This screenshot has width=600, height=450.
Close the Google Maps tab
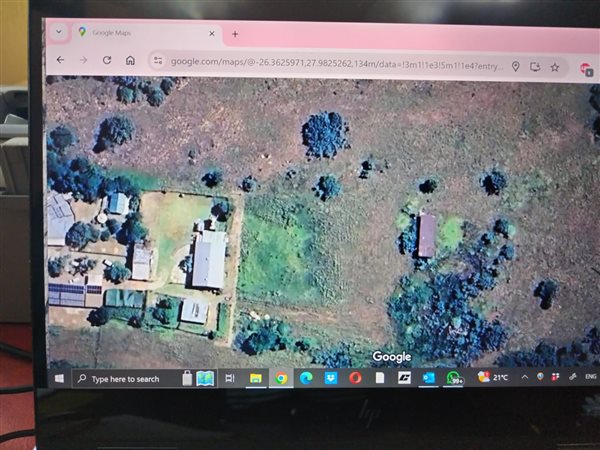(x=212, y=34)
